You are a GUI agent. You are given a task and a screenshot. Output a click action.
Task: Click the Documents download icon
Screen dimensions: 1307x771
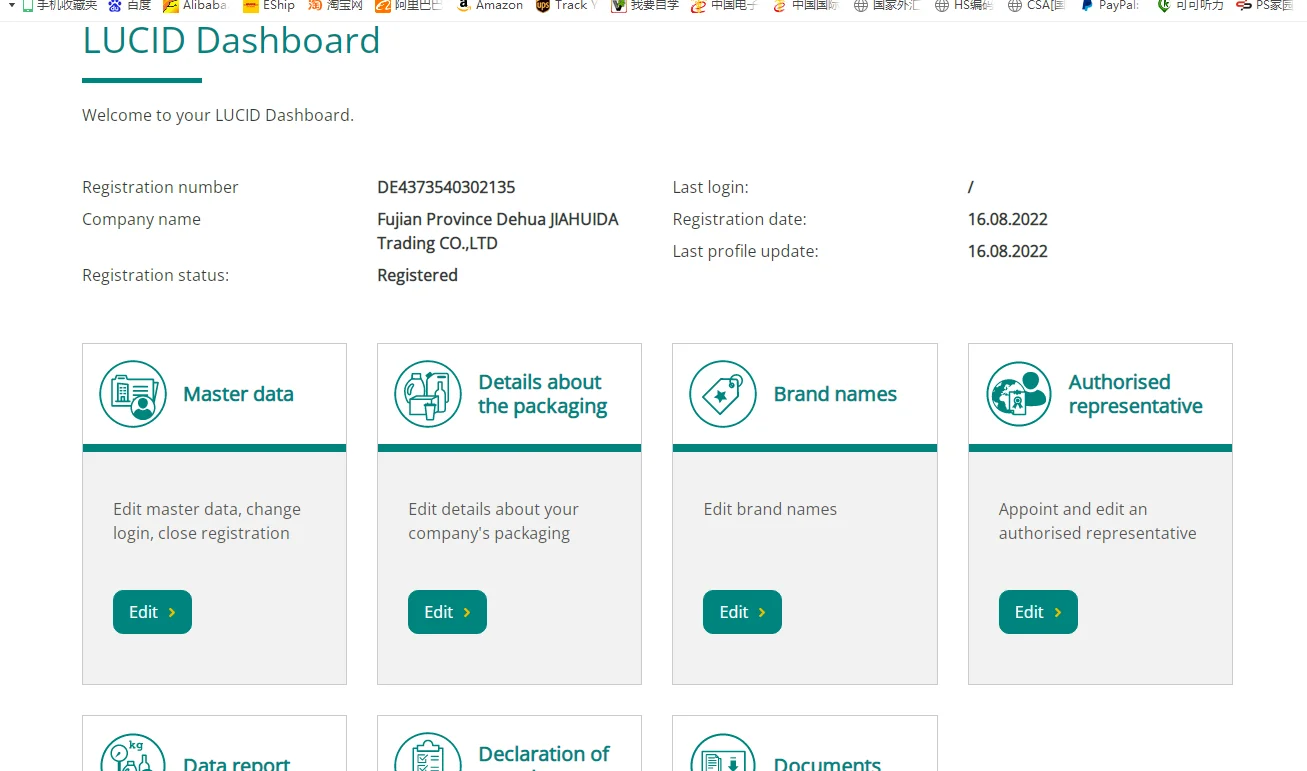click(723, 755)
